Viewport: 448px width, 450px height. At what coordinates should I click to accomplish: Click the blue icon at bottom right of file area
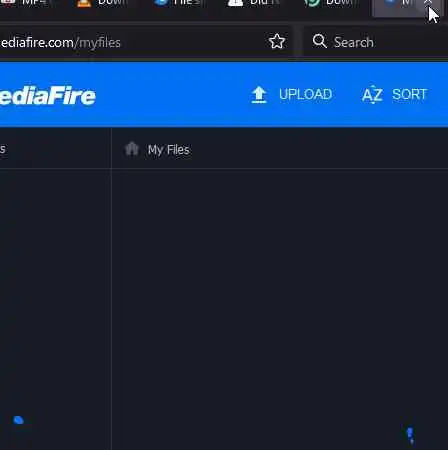point(410,436)
